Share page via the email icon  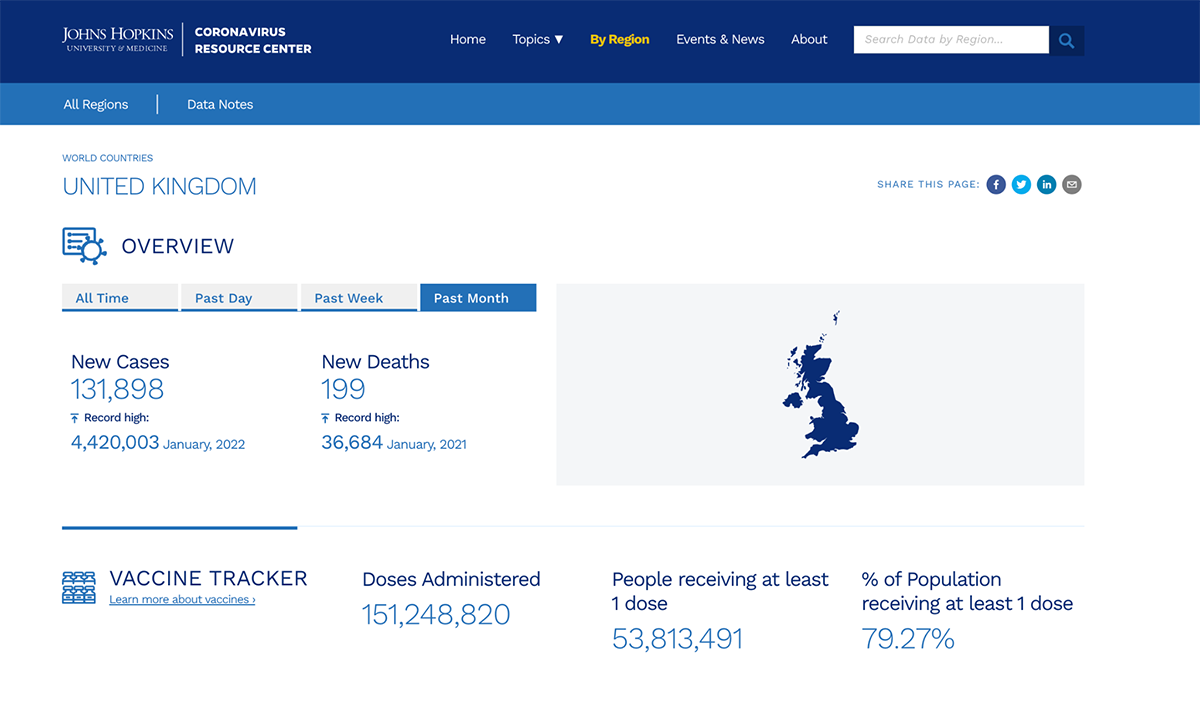[x=1071, y=184]
